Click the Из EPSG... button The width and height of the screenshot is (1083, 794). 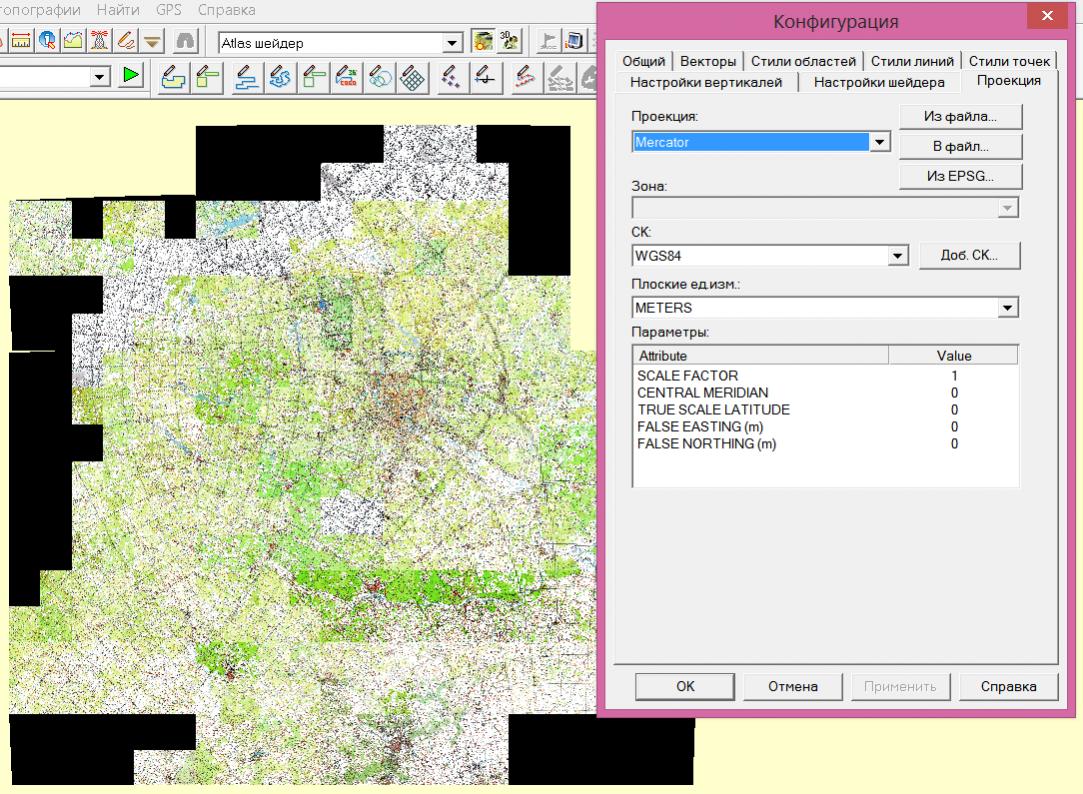[960, 176]
